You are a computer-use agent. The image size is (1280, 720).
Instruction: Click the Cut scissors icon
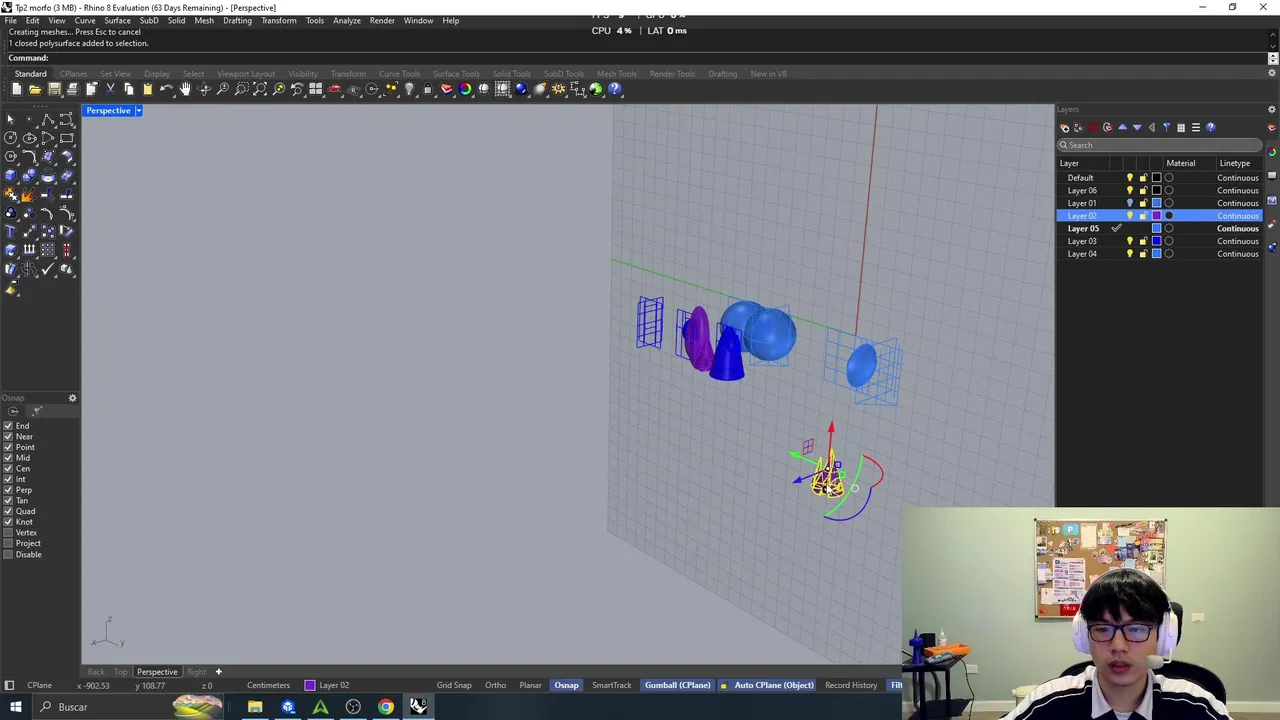(x=110, y=89)
